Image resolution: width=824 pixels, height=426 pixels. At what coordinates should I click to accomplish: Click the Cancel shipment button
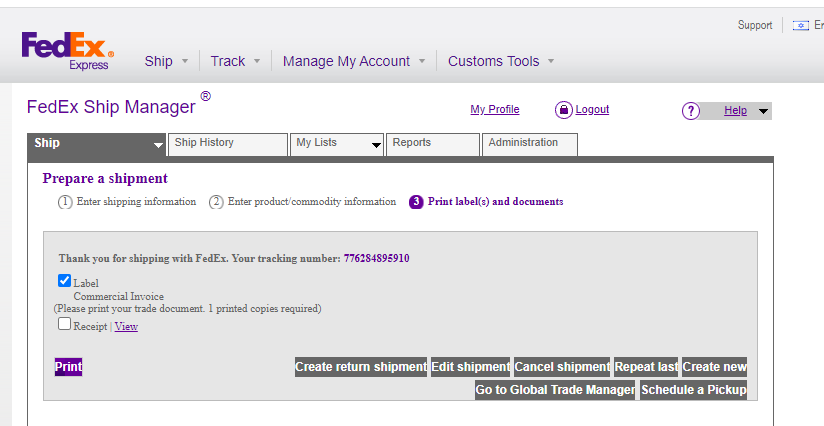click(562, 367)
